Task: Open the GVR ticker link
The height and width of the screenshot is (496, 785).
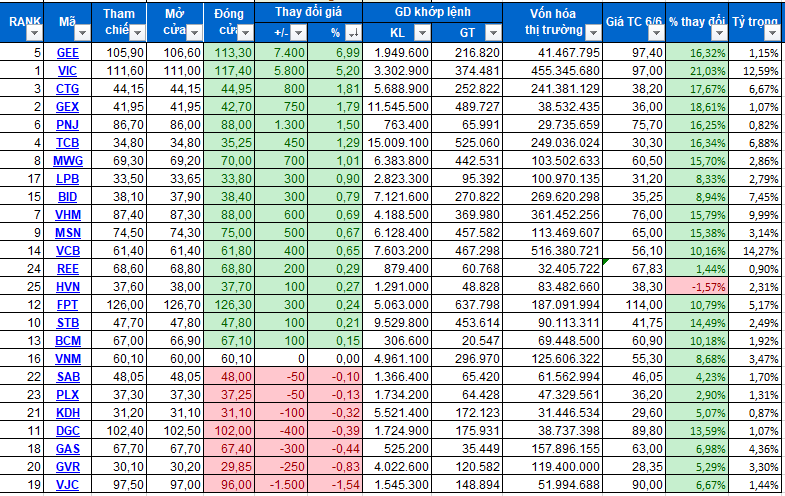Action: tap(68, 467)
